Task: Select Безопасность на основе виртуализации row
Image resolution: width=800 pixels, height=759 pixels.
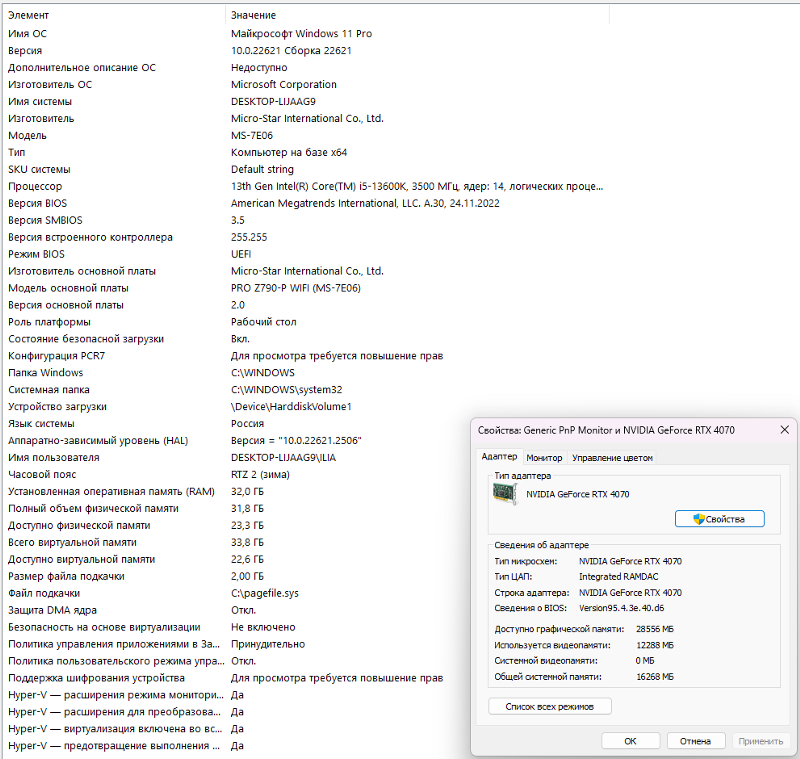Action: (x=237, y=627)
